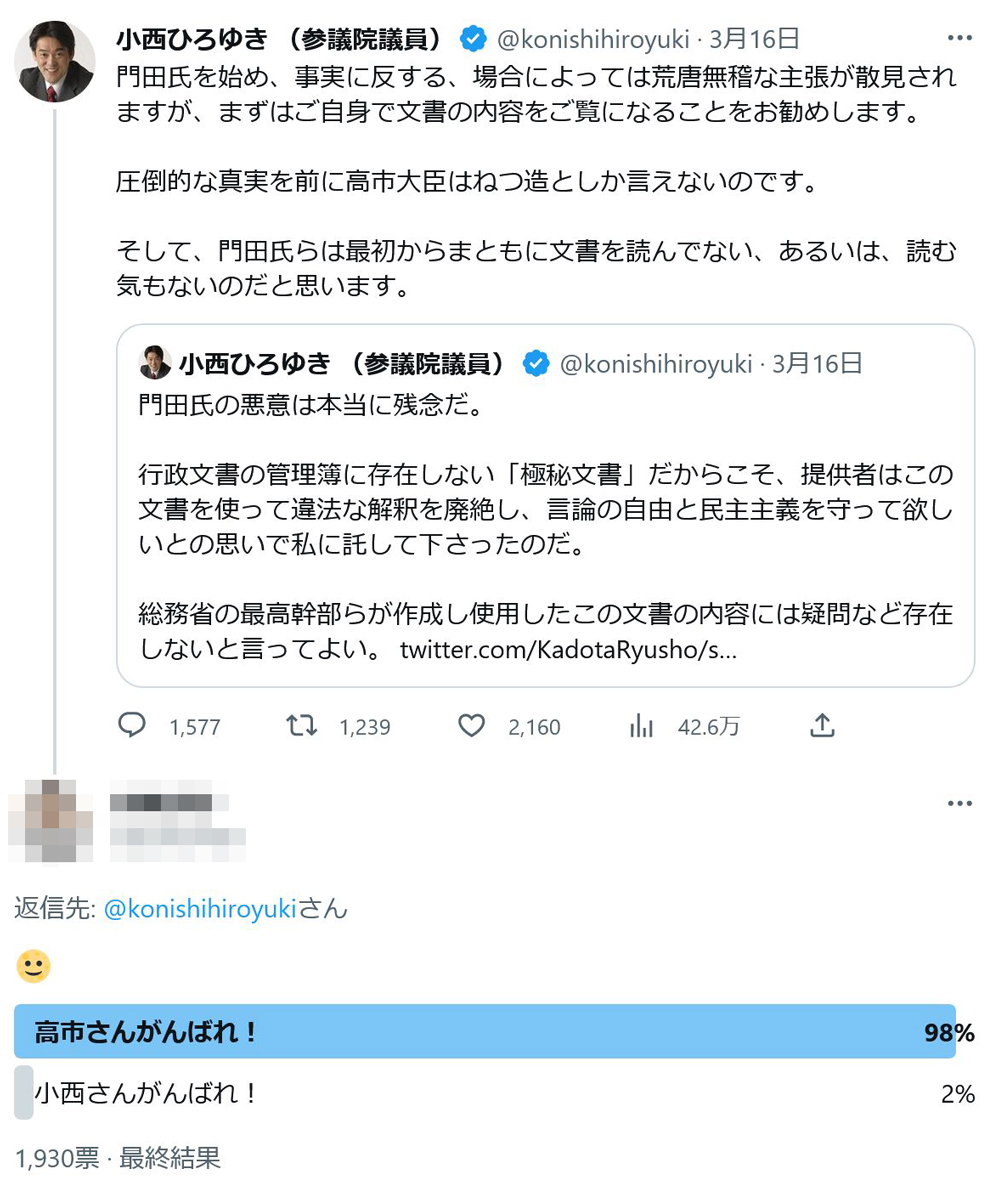Click verified badge in quoted tweet
This screenshot has width=993, height=1200.
point(536,364)
